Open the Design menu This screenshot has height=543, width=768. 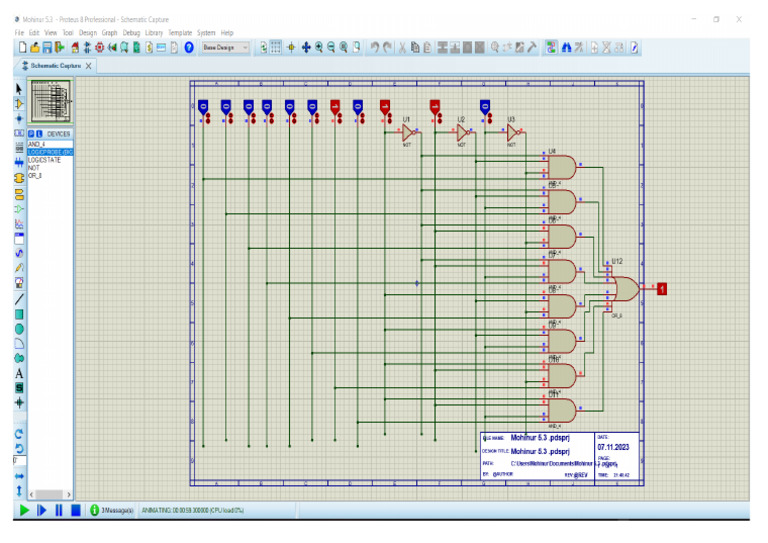coord(88,33)
